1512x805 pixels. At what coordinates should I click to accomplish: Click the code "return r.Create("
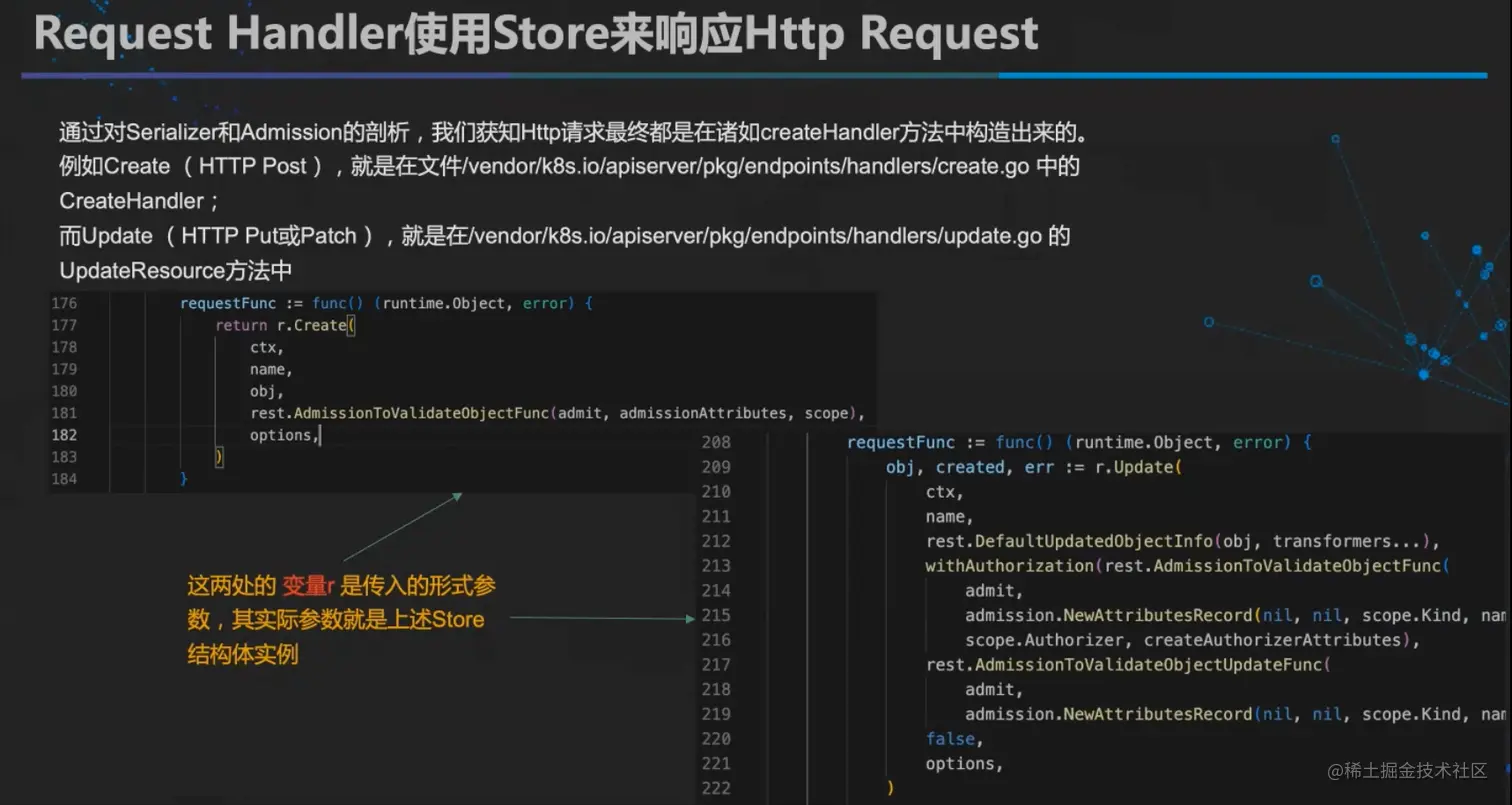click(x=285, y=325)
